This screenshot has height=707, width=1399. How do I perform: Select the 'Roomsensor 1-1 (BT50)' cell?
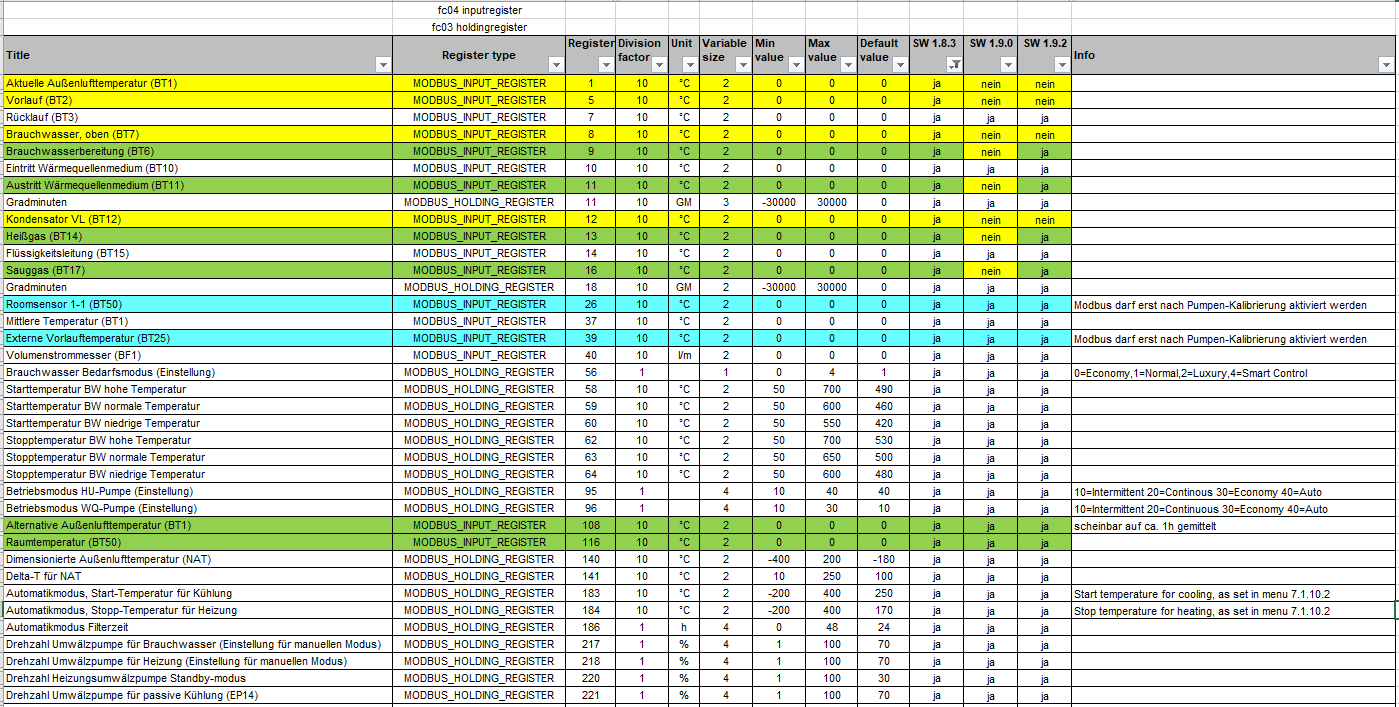[x=197, y=304]
